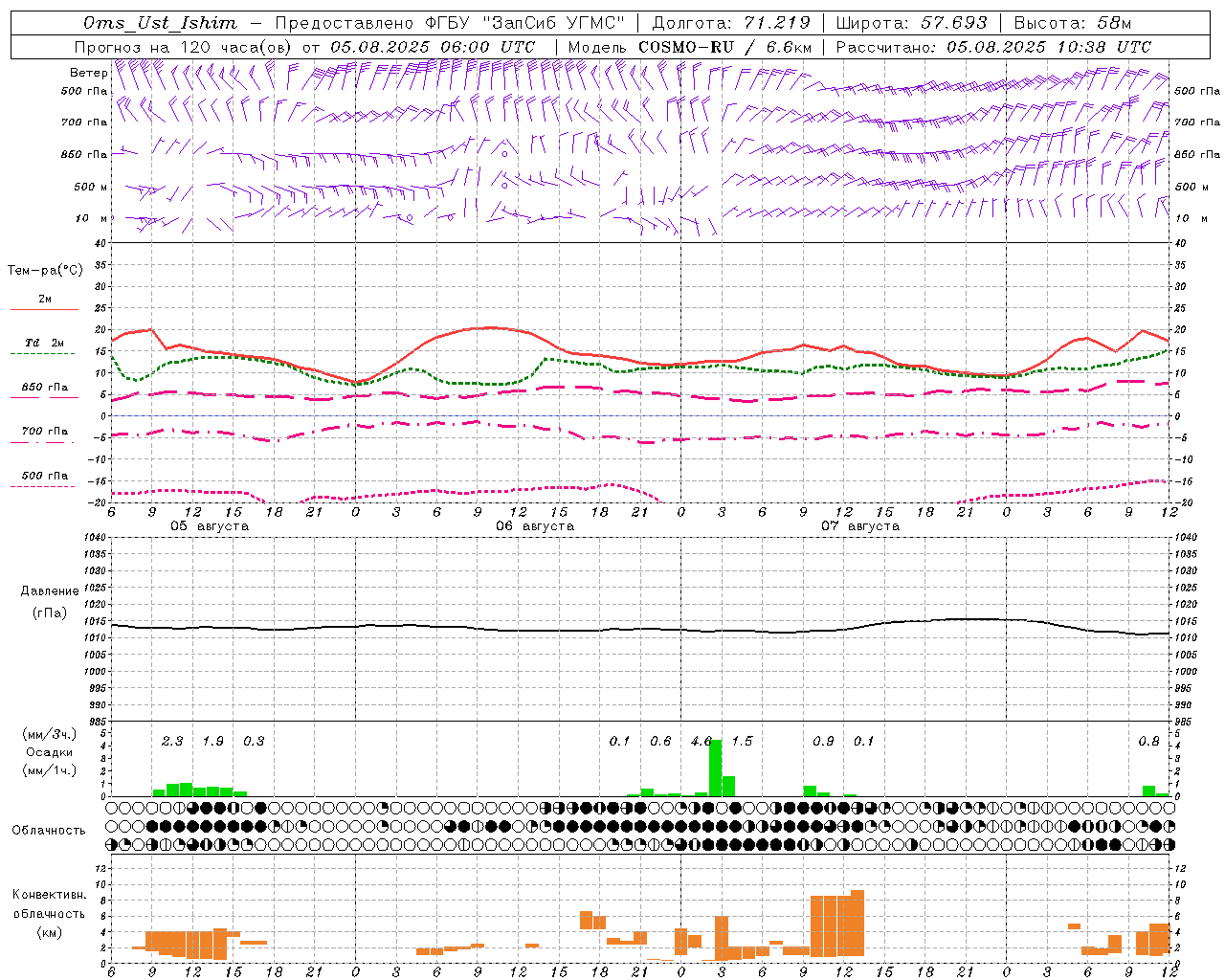The image size is (1225, 980).
Task: Click the 0.6 precipitation total
Action: pos(660,742)
